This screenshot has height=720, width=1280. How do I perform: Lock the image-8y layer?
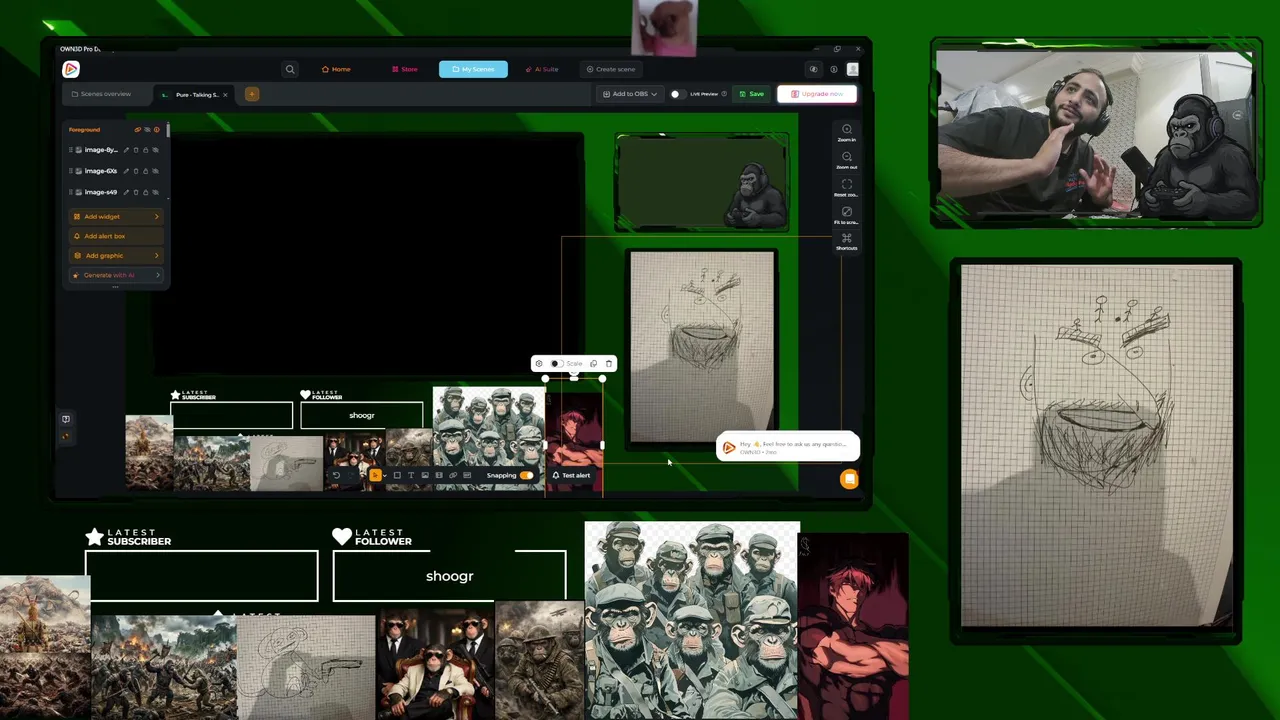145,150
